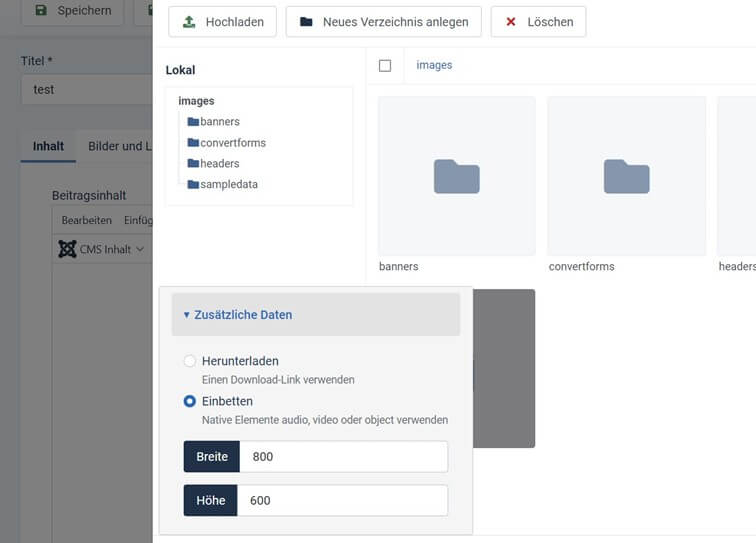Click the folder icon in Neues Verzeichnis button
The image size is (756, 543).
[x=306, y=22]
